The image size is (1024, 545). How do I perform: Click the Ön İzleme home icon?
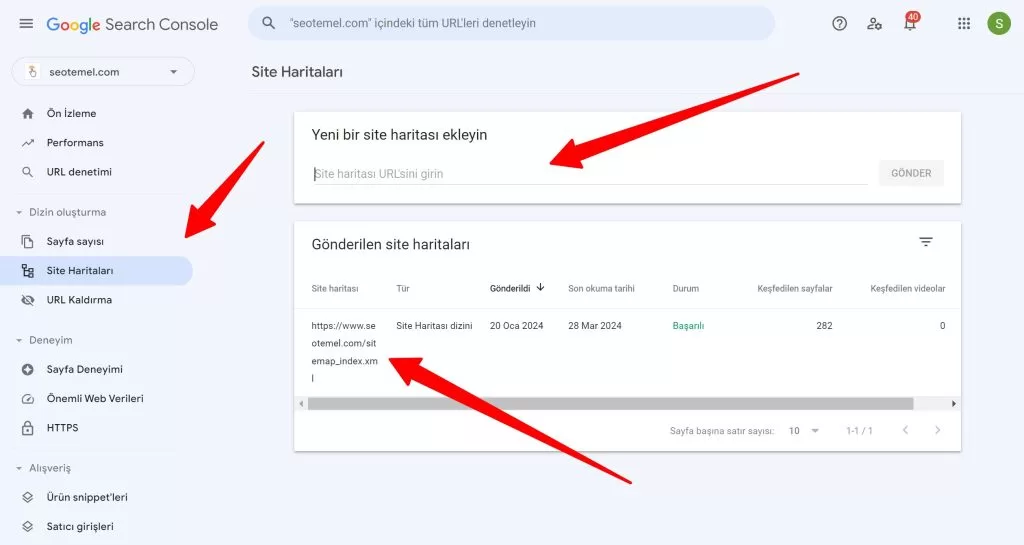27,114
